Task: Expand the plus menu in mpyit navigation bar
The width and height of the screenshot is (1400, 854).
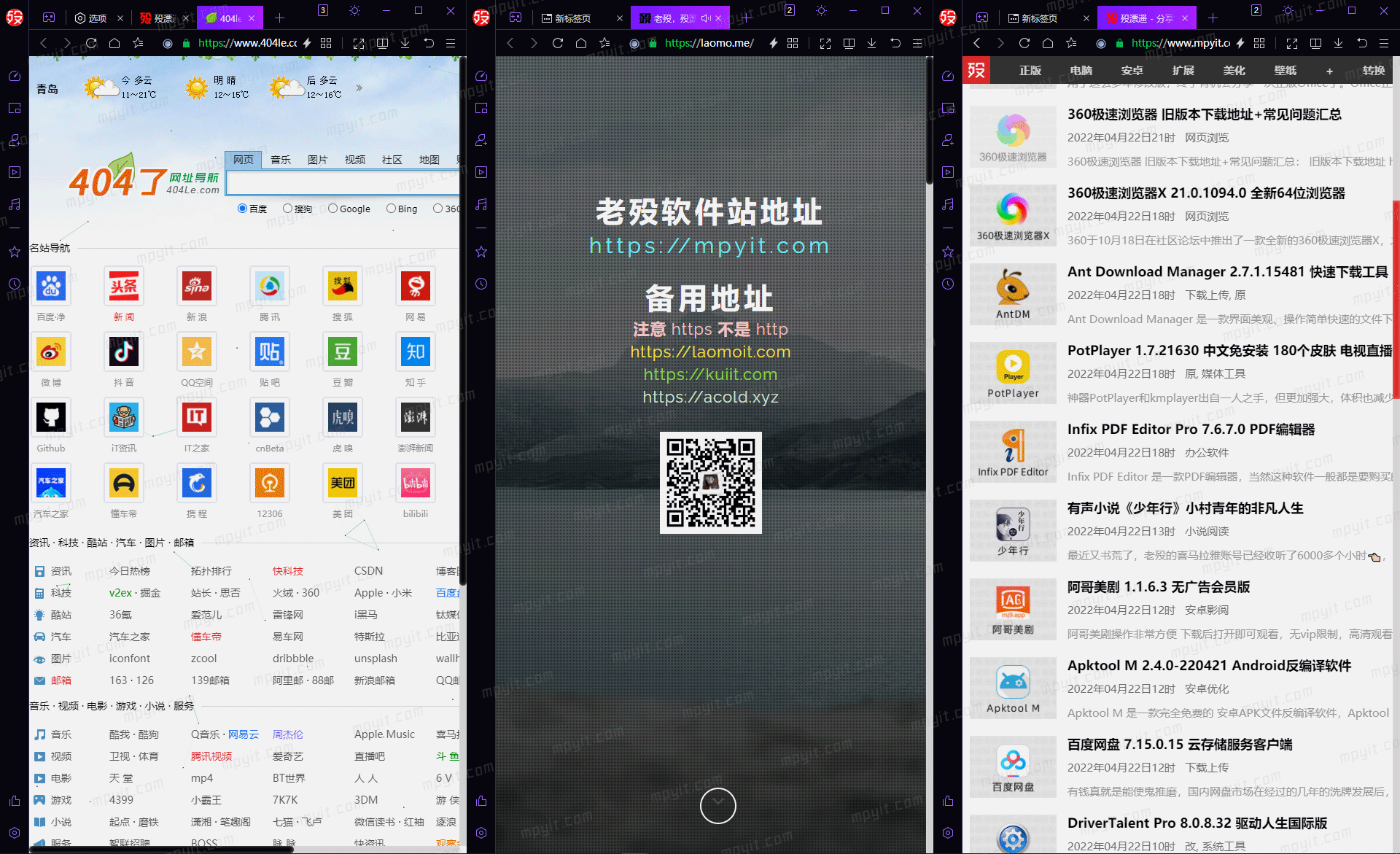Action: [1329, 71]
